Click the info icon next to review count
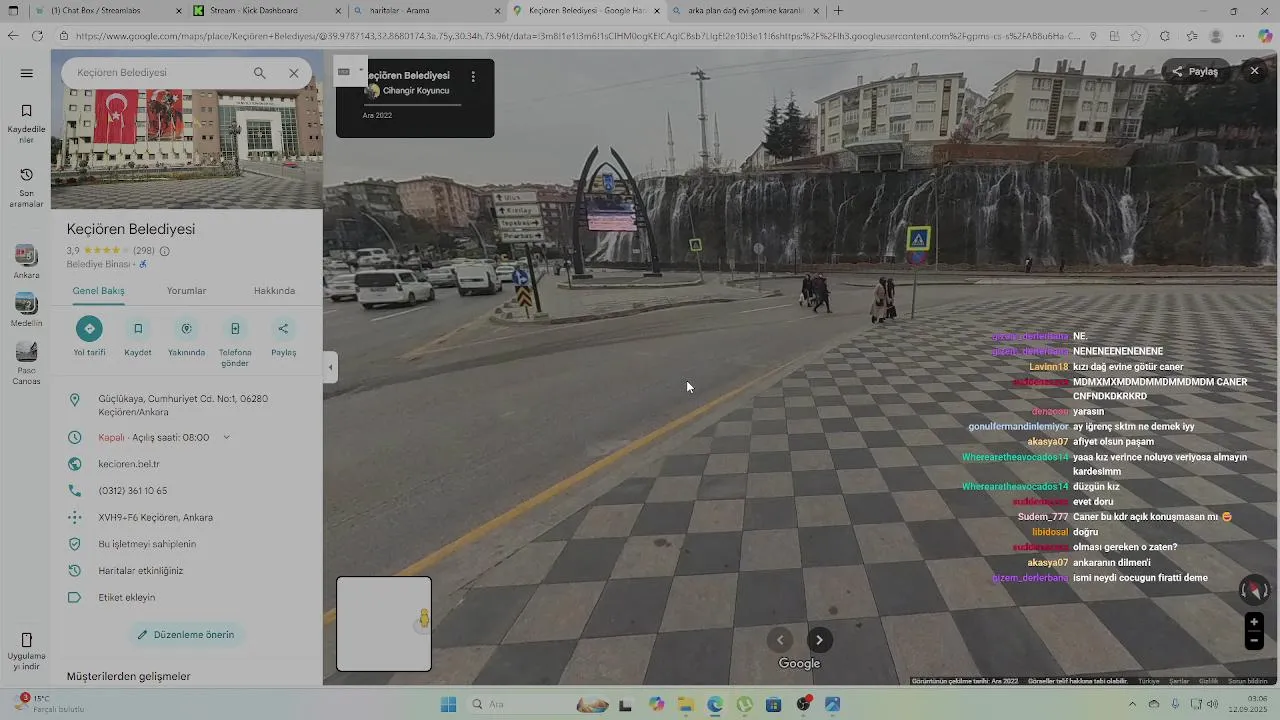The image size is (1280, 720). (x=164, y=251)
